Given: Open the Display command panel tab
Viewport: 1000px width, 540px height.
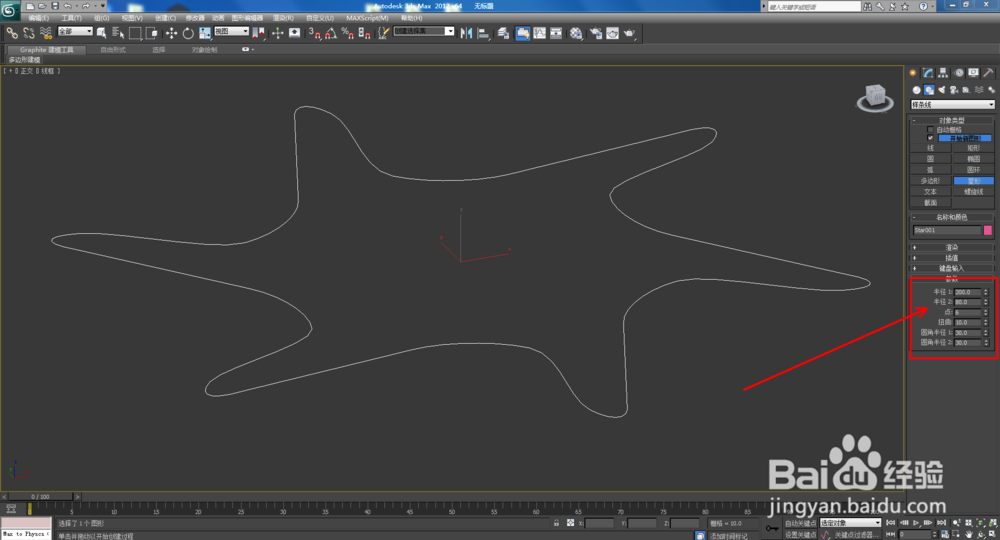Looking at the screenshot, I should point(973,73).
